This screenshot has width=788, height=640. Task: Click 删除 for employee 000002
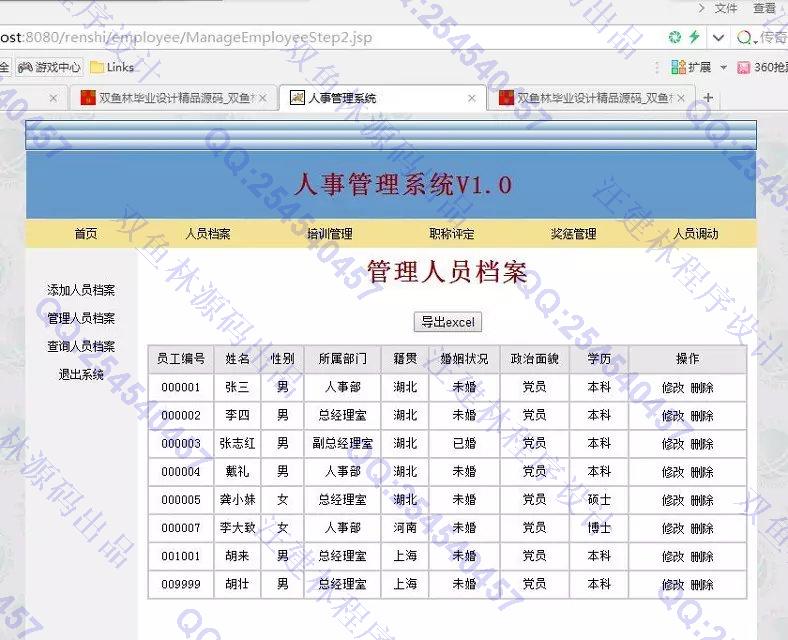pyautogui.click(x=702, y=415)
